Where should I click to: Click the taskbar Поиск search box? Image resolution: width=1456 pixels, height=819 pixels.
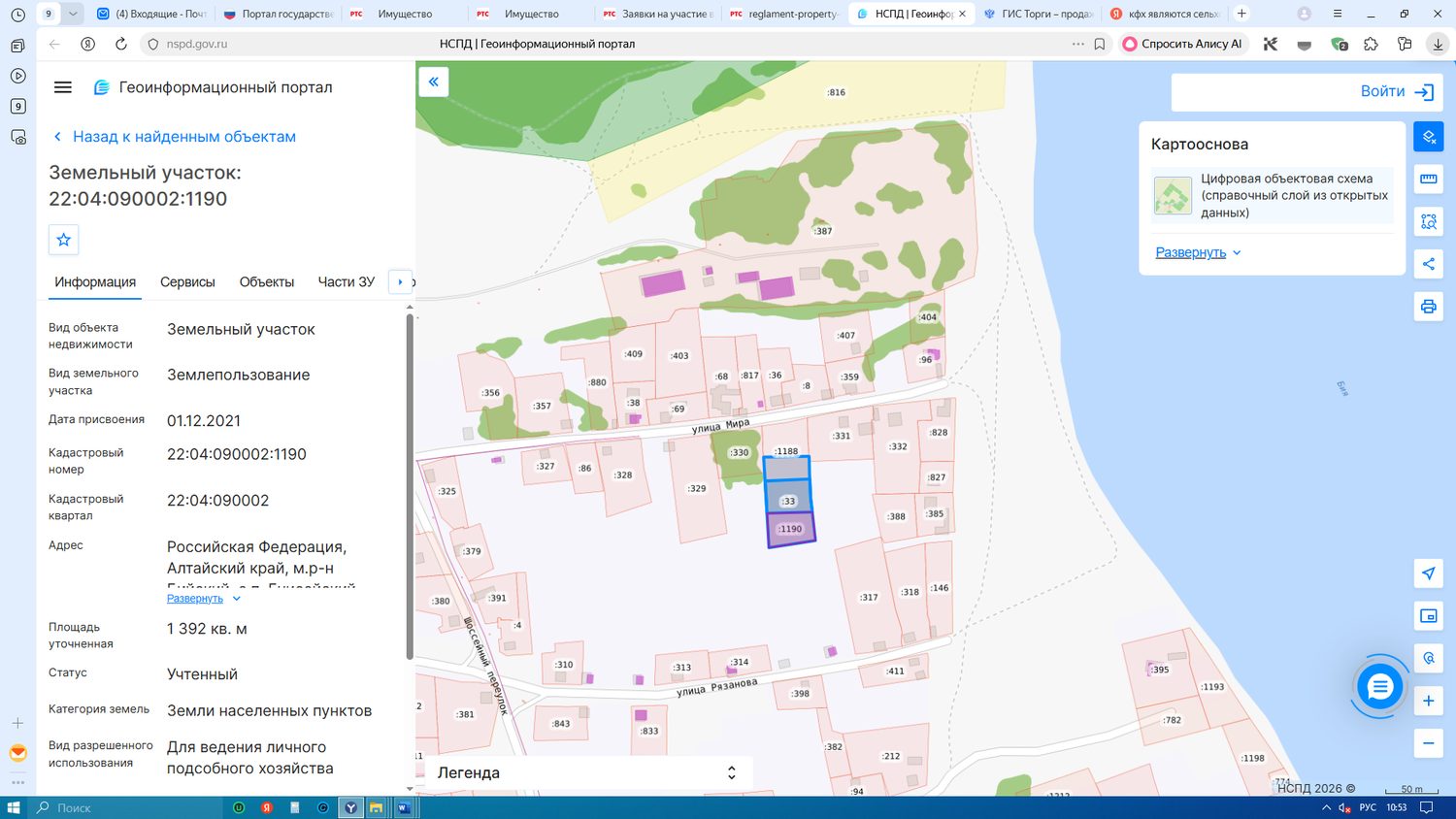point(126,807)
